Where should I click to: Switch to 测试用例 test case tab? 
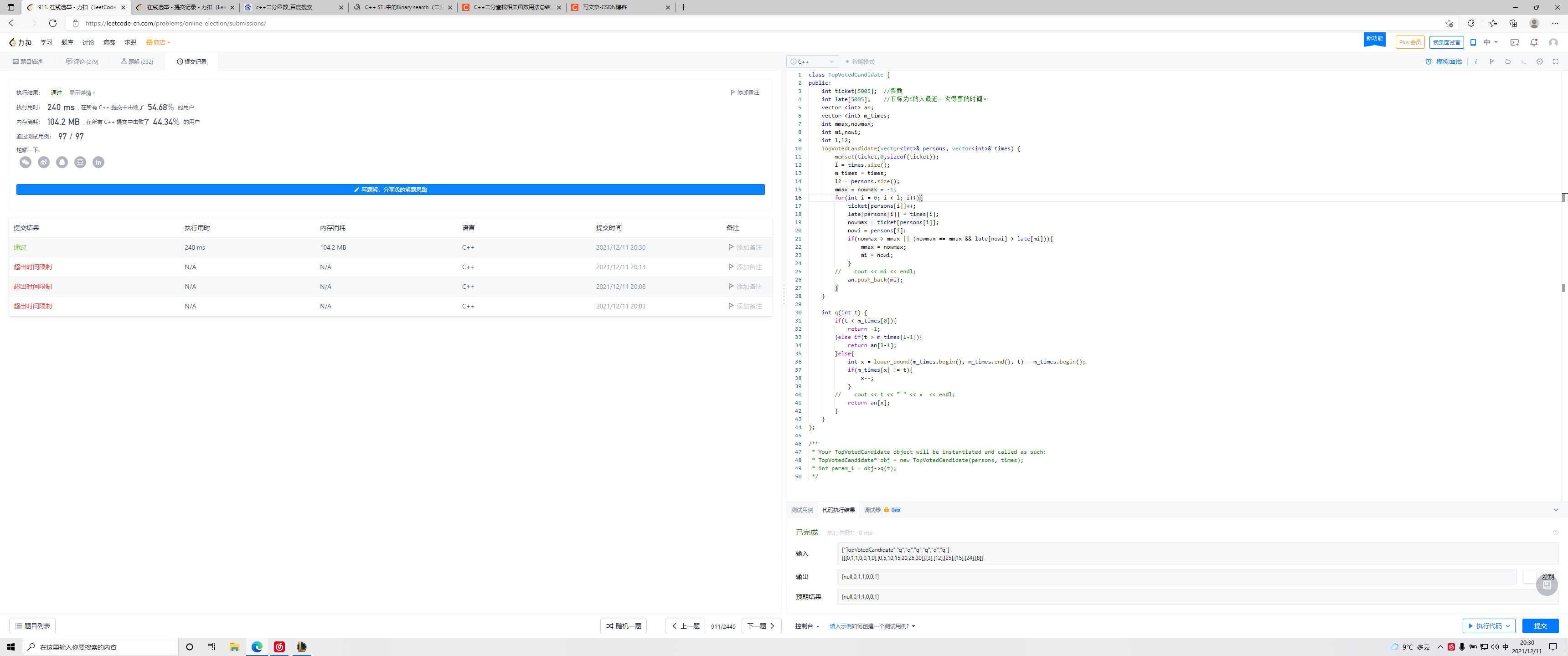pos(802,510)
